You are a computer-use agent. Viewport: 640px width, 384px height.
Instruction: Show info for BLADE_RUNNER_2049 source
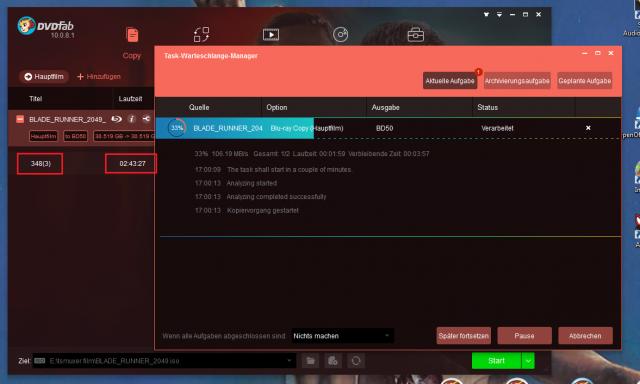coord(131,119)
